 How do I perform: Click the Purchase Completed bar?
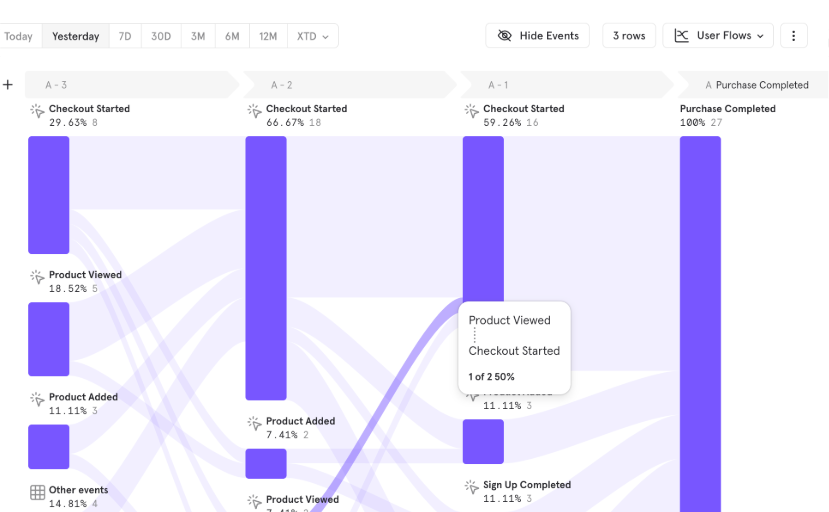tap(700, 324)
